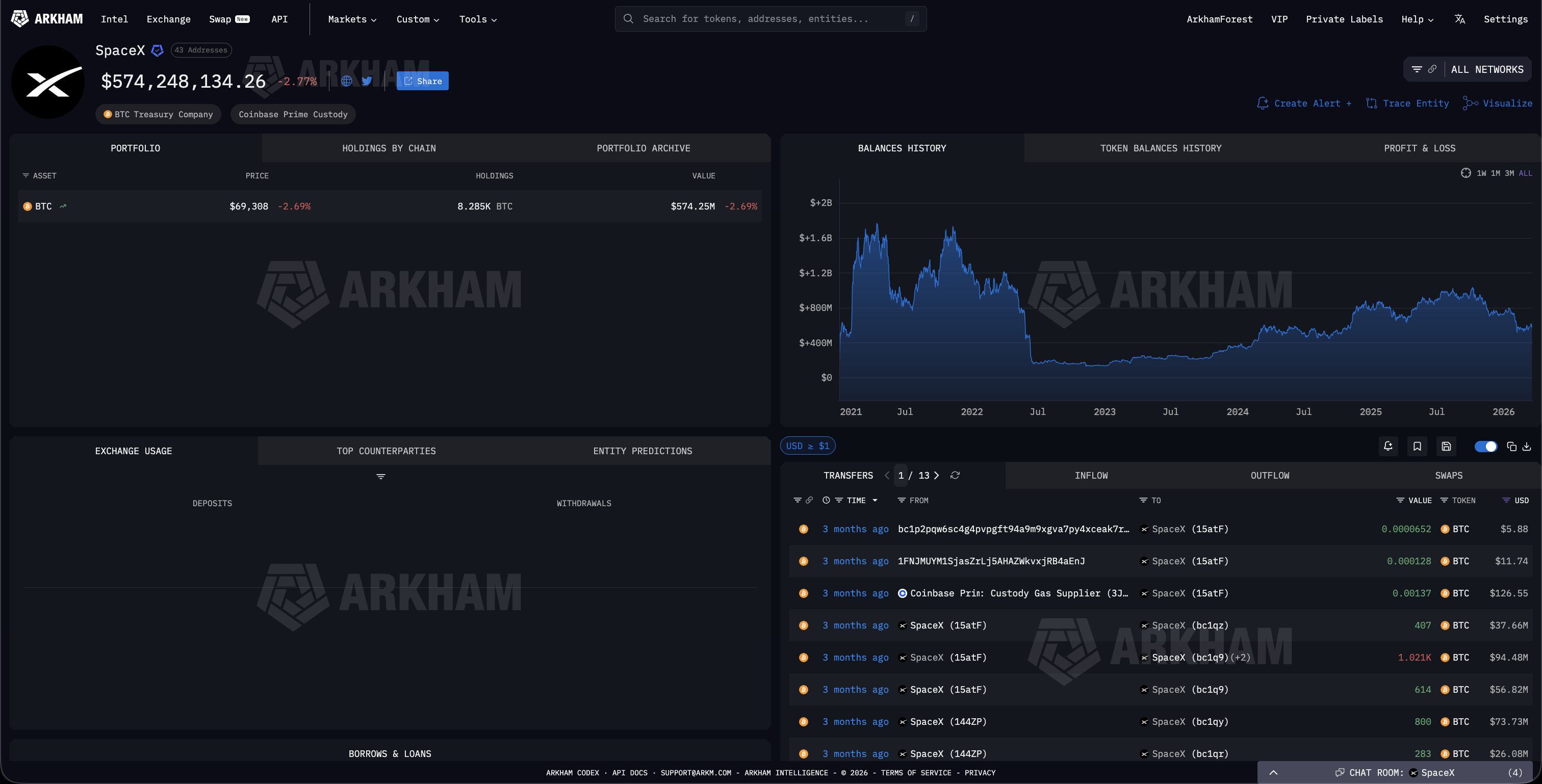Image resolution: width=1542 pixels, height=784 pixels.
Task: Click the save floppy disk icon
Action: click(x=1446, y=446)
